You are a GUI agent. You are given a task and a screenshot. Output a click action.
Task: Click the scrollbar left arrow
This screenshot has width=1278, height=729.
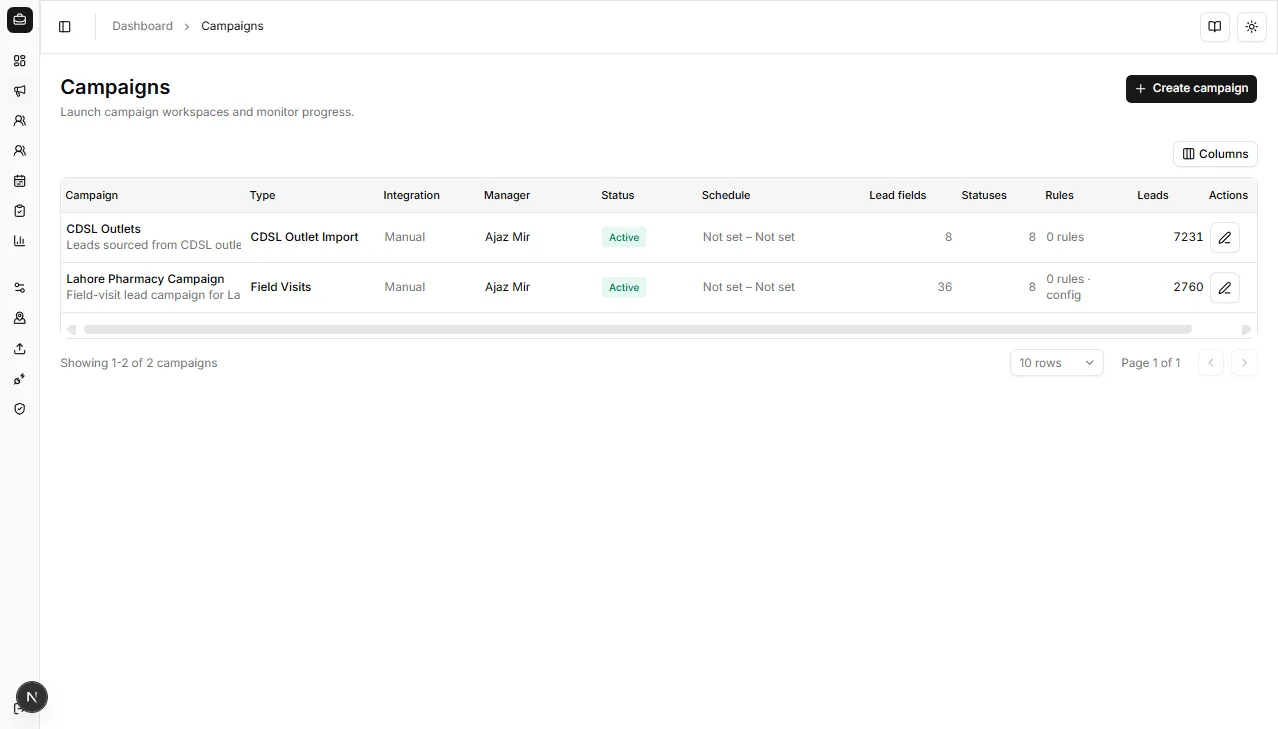[x=71, y=329]
